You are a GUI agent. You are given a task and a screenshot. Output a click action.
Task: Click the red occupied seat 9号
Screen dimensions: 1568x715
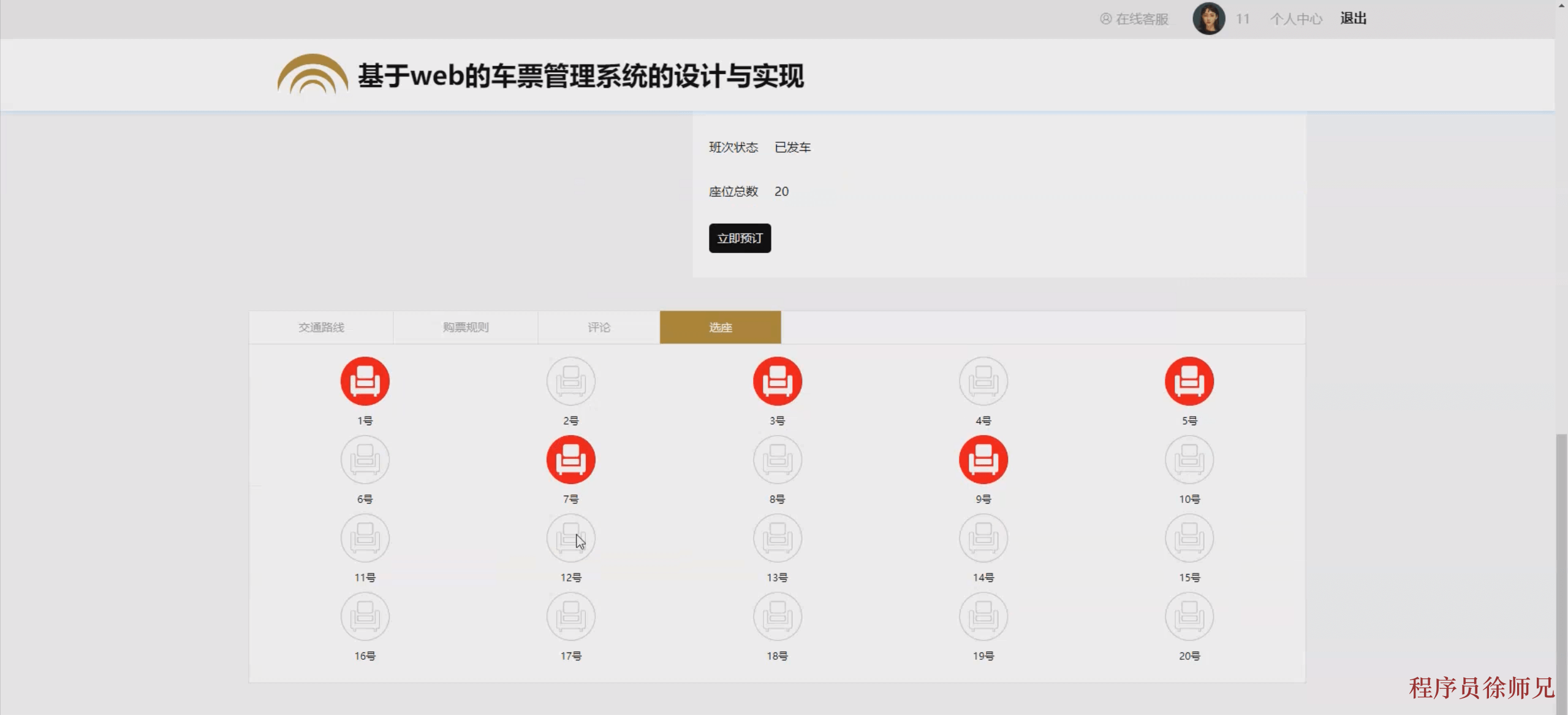tap(983, 459)
